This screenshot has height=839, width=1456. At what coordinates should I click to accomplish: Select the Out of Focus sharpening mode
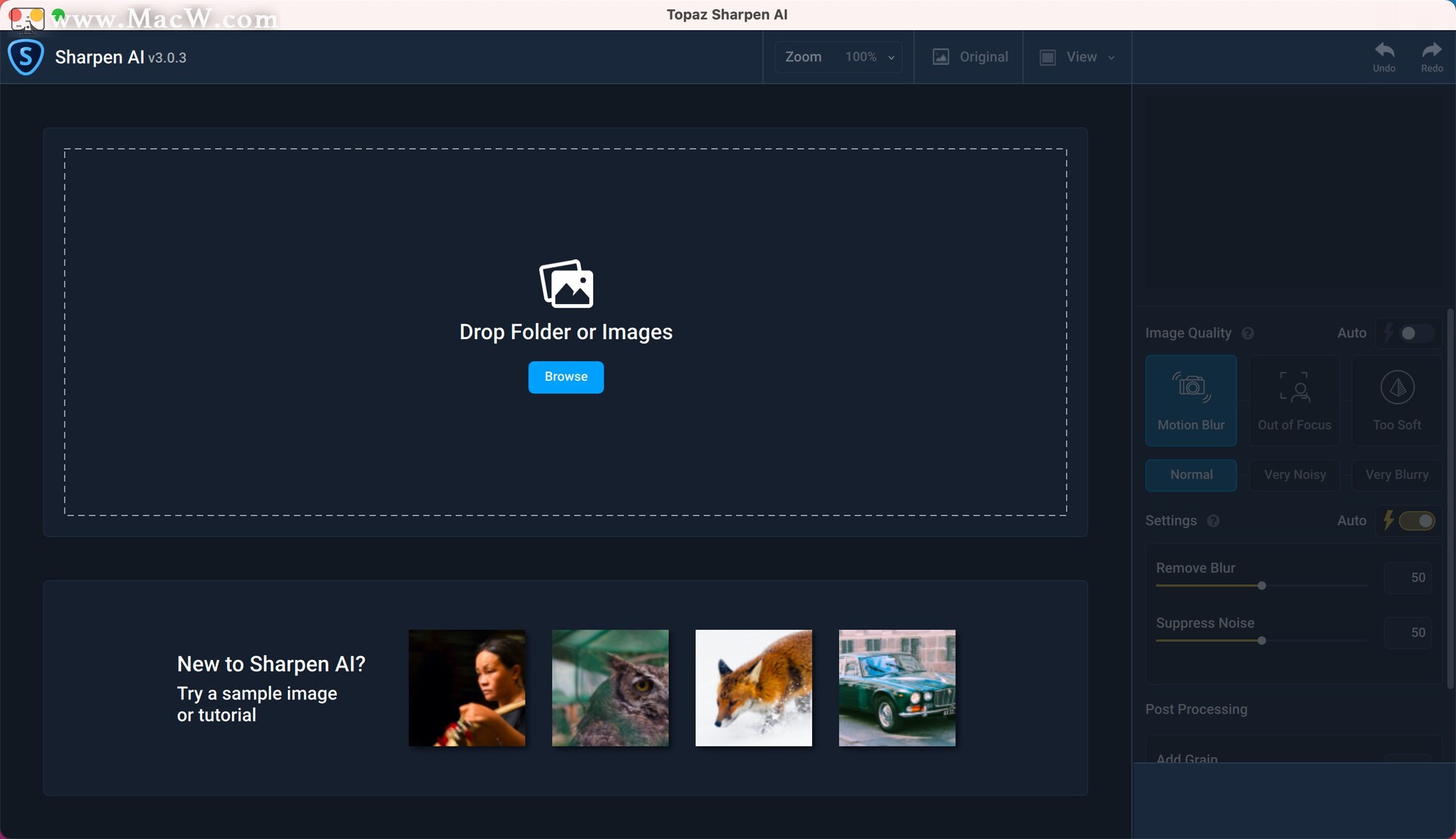pos(1294,398)
